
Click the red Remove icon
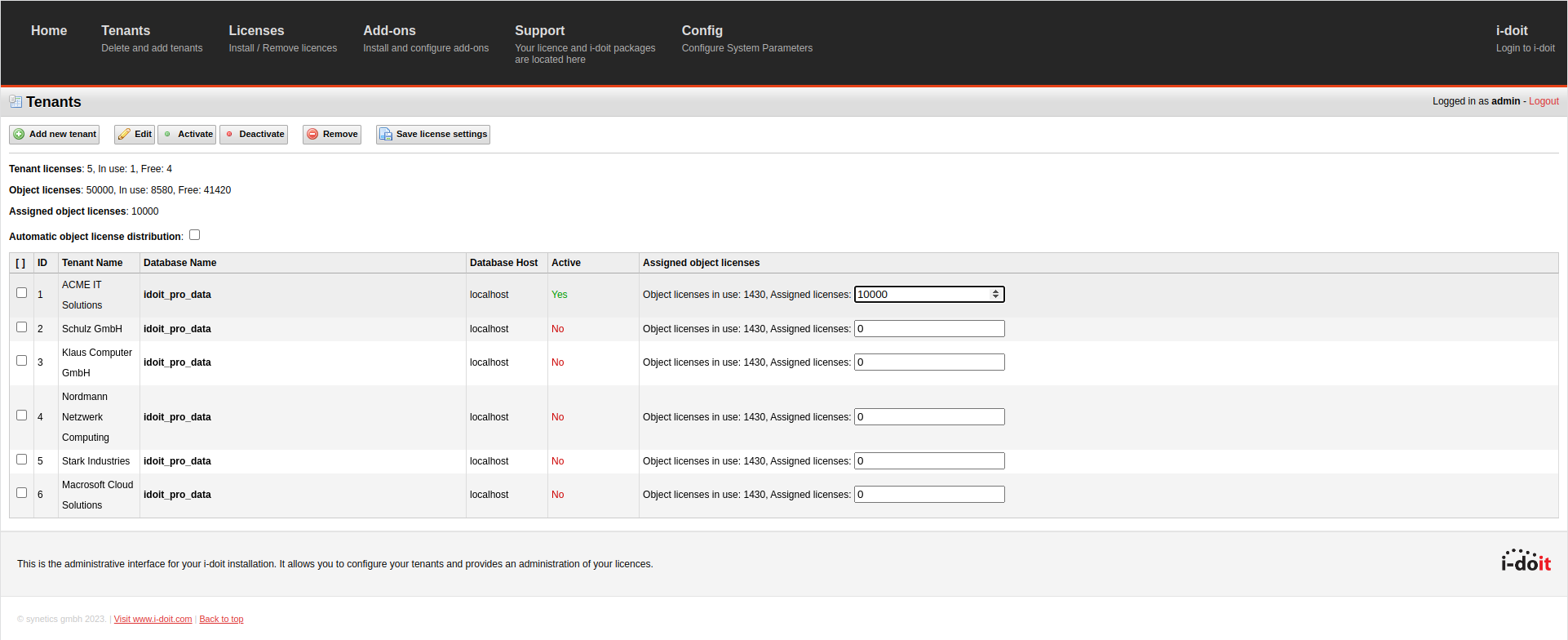tap(312, 135)
